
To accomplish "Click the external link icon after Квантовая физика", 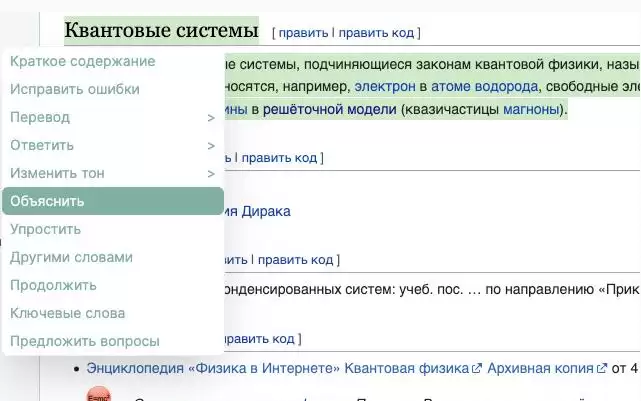I will tap(477, 369).
